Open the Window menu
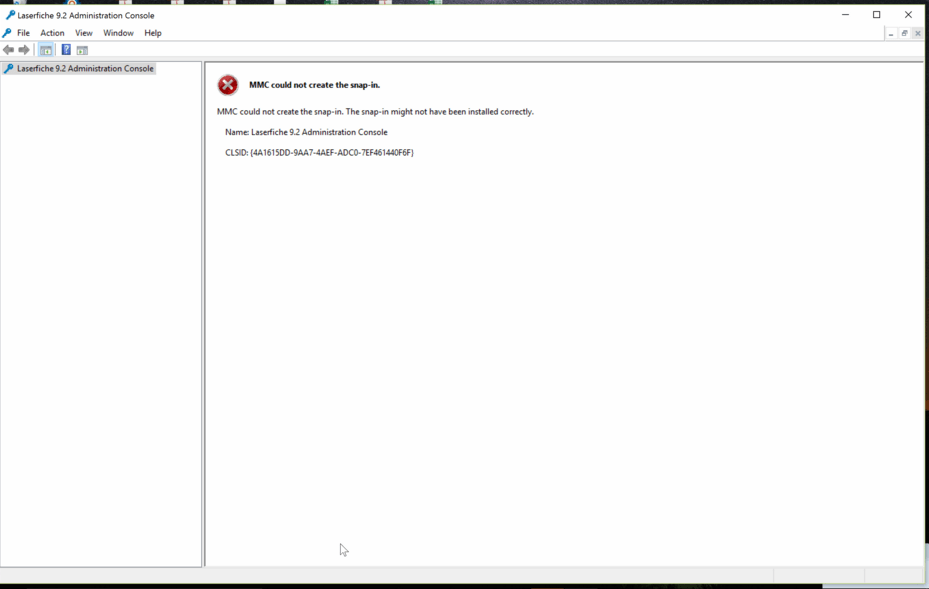 click(118, 33)
